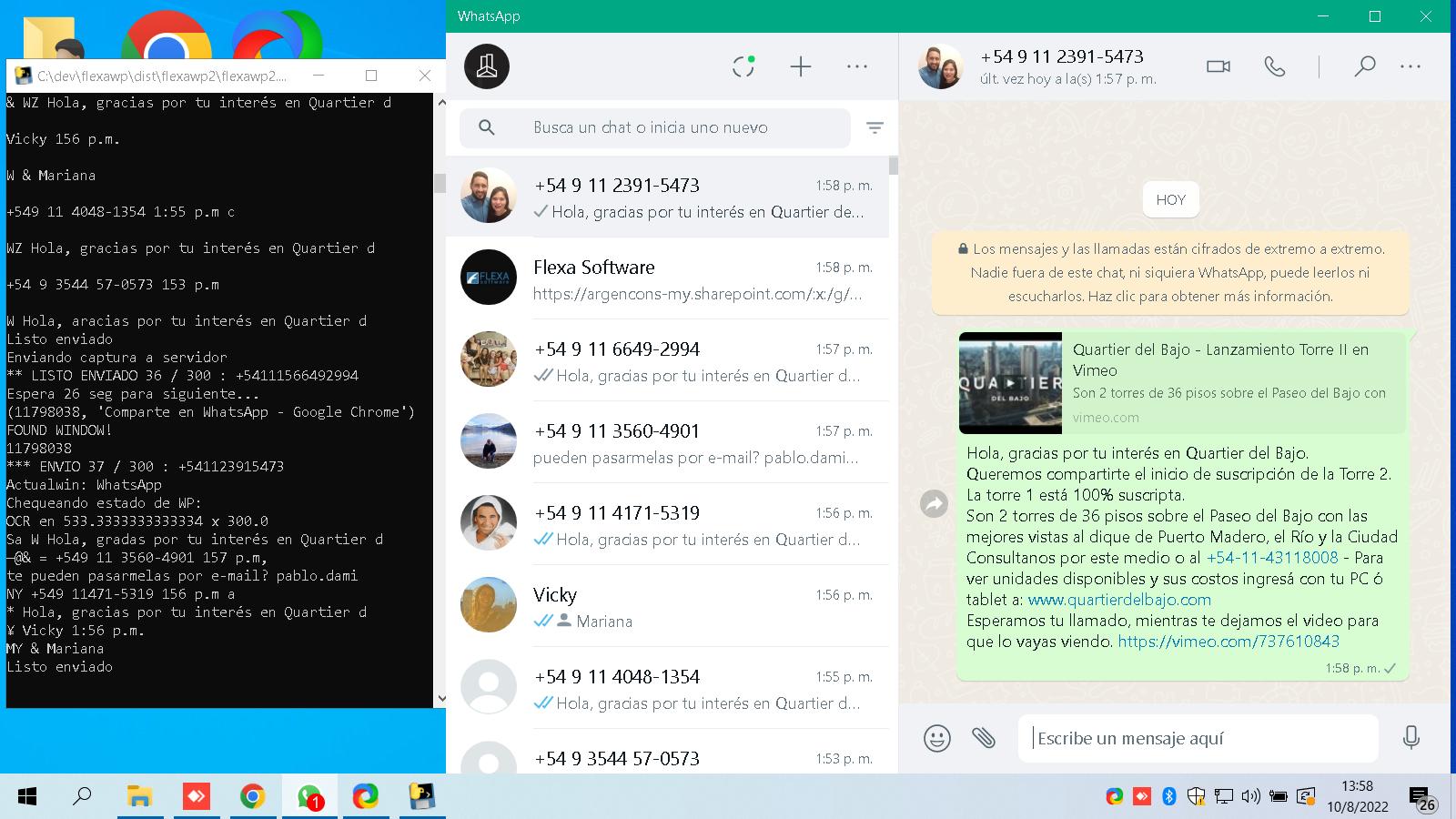Image resolution: width=1456 pixels, height=819 pixels.
Task: Play the Quartier del Bajo video thumbnail
Action: [x=1010, y=383]
